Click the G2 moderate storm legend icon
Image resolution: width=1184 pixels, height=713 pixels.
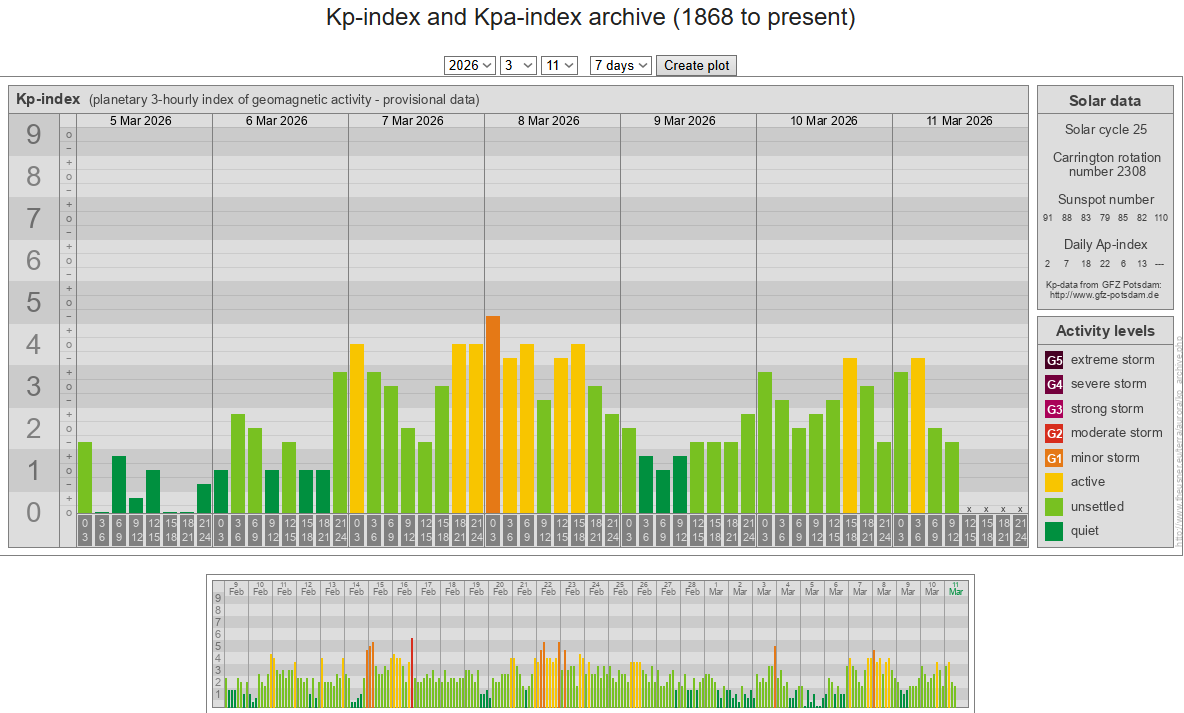click(1054, 433)
